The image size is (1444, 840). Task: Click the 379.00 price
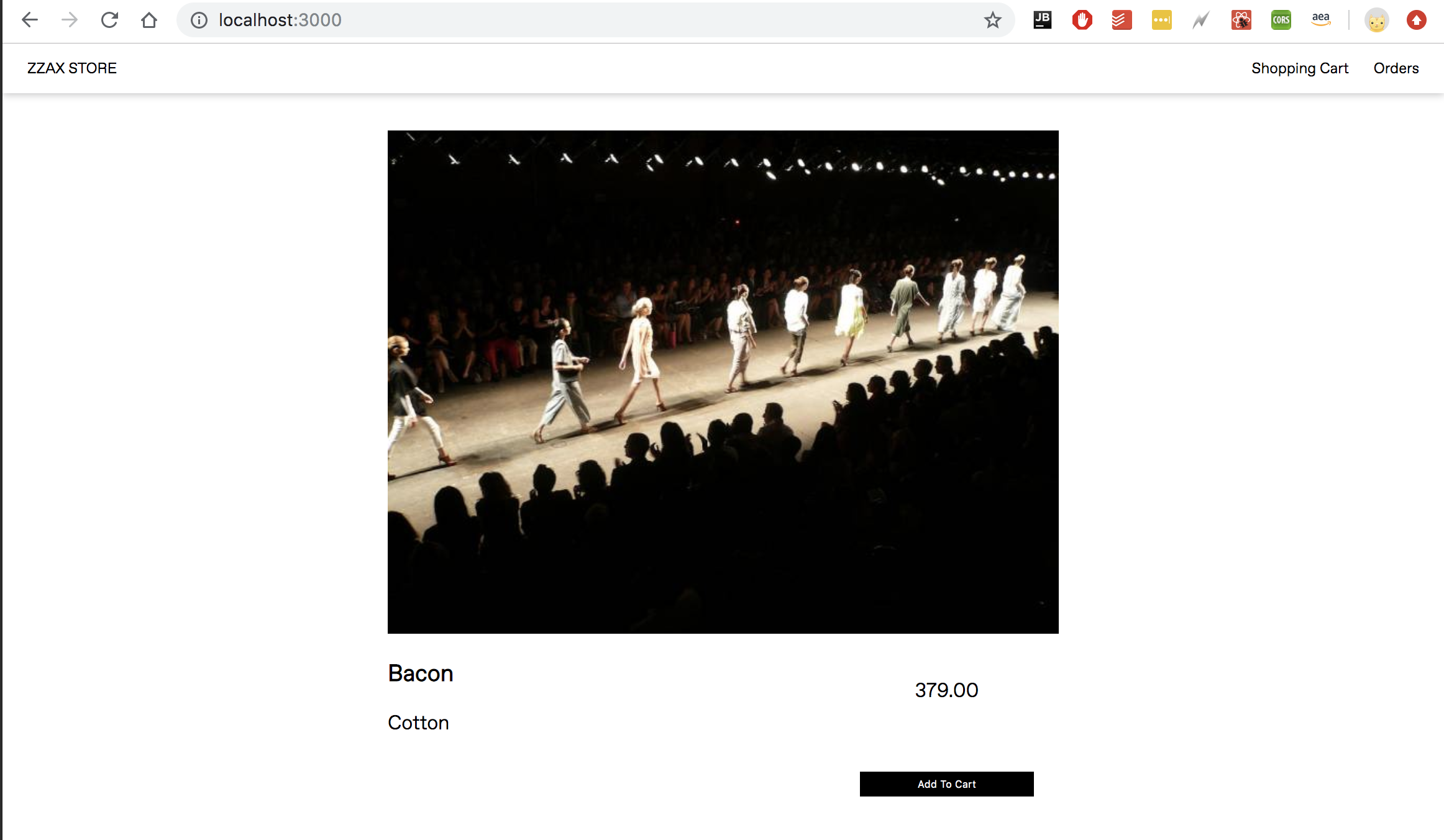pos(946,690)
